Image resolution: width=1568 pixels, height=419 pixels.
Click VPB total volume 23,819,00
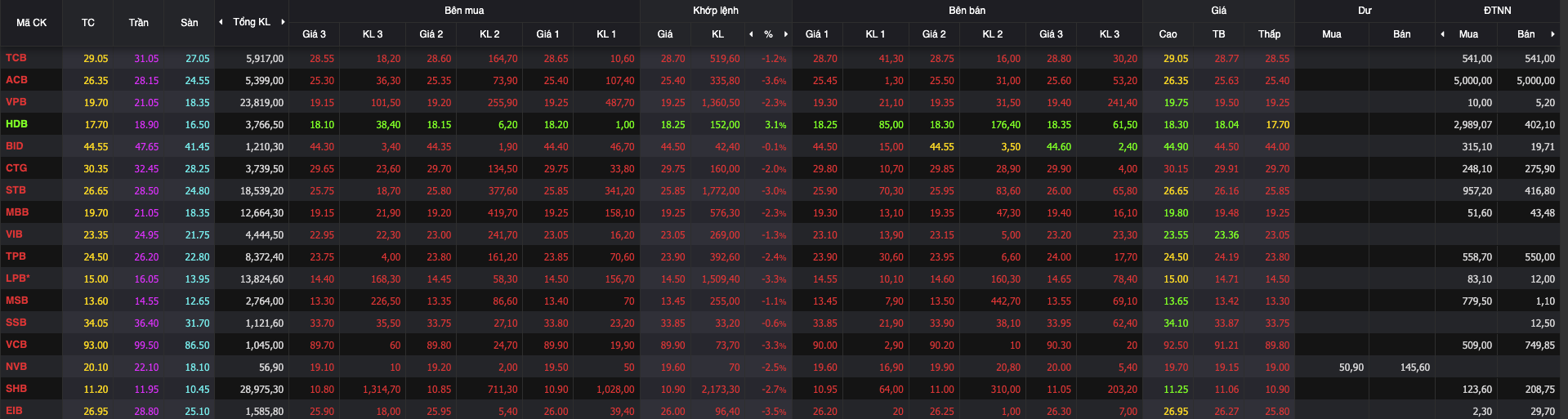(261, 103)
